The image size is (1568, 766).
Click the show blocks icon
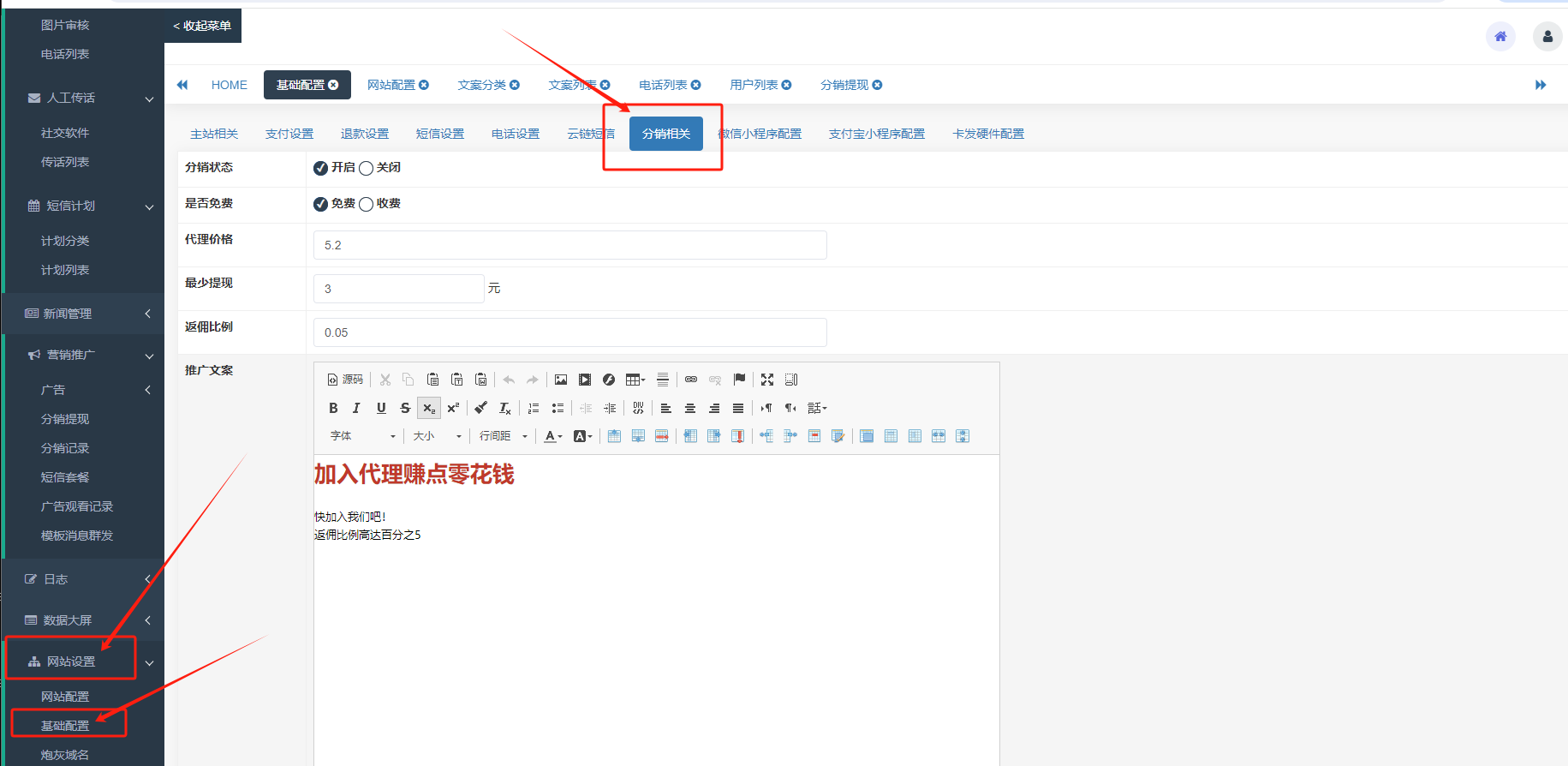[791, 380]
